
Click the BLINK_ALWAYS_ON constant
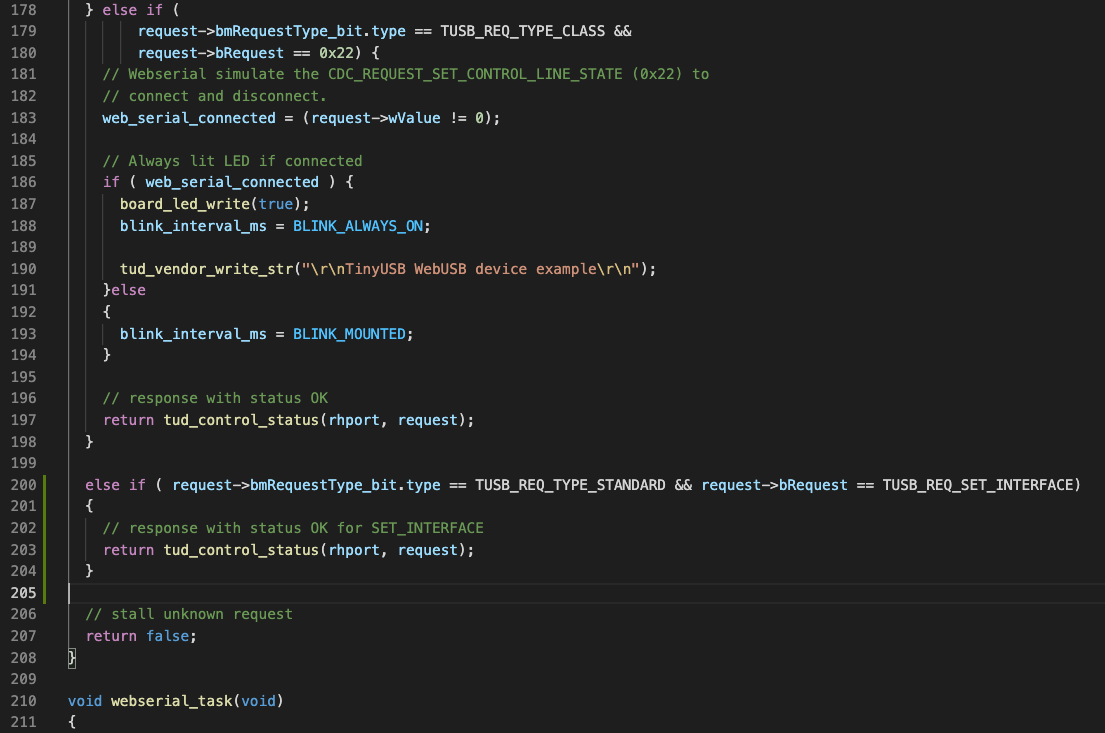point(357,225)
